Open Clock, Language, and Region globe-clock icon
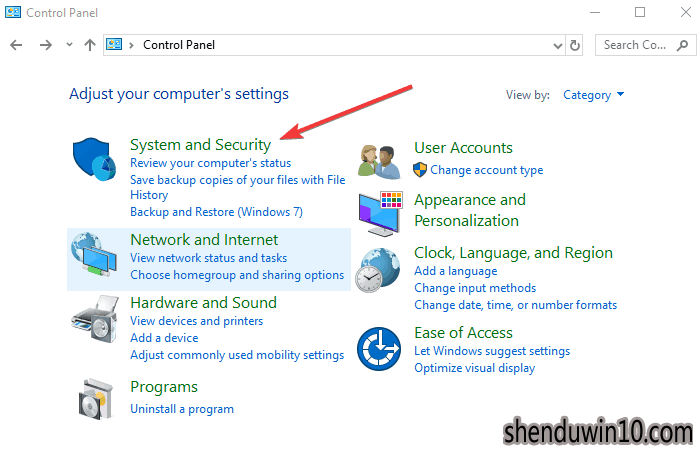The width and height of the screenshot is (698, 458). coord(378,270)
